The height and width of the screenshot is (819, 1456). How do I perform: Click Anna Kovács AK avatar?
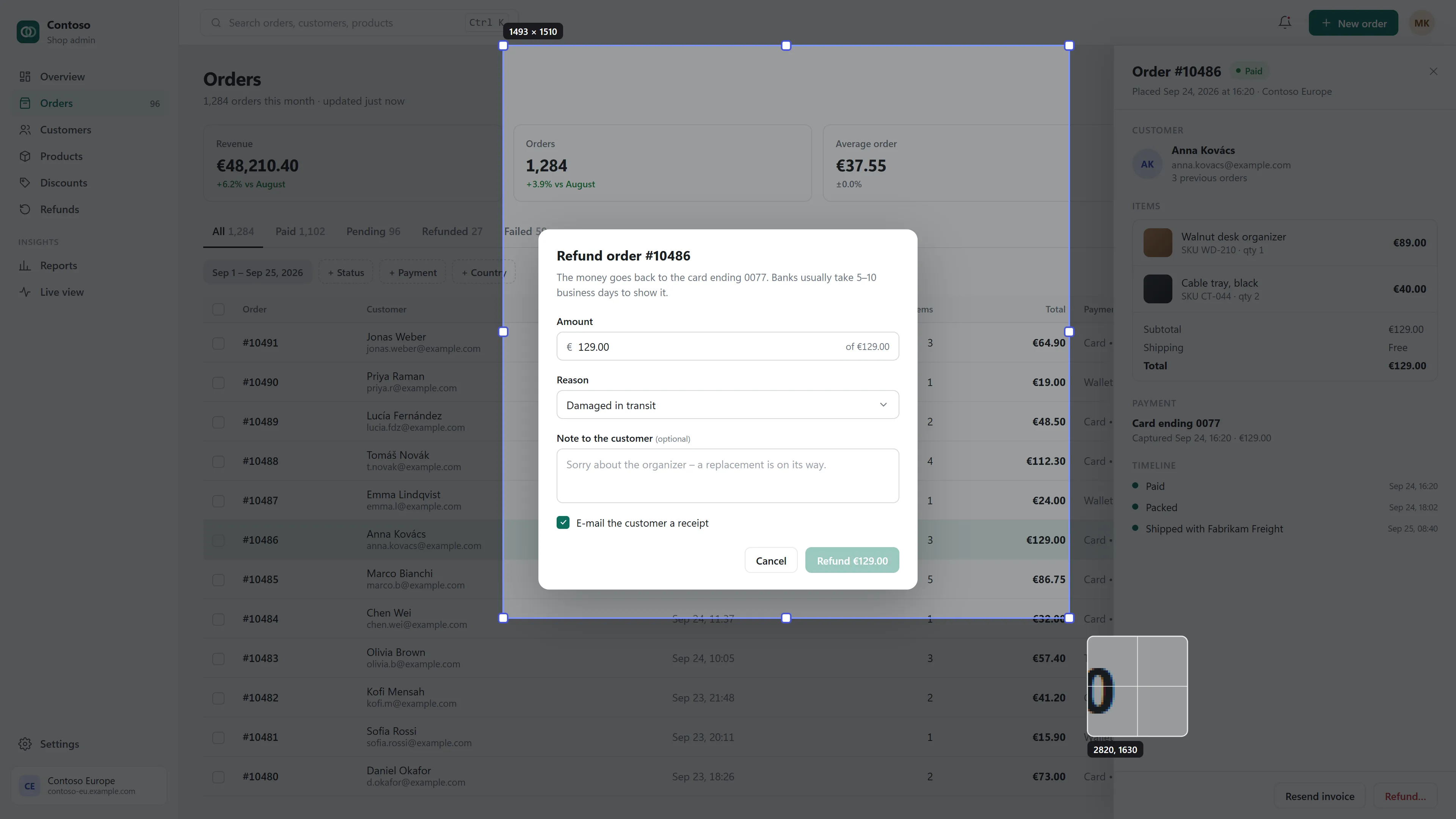(x=1147, y=164)
